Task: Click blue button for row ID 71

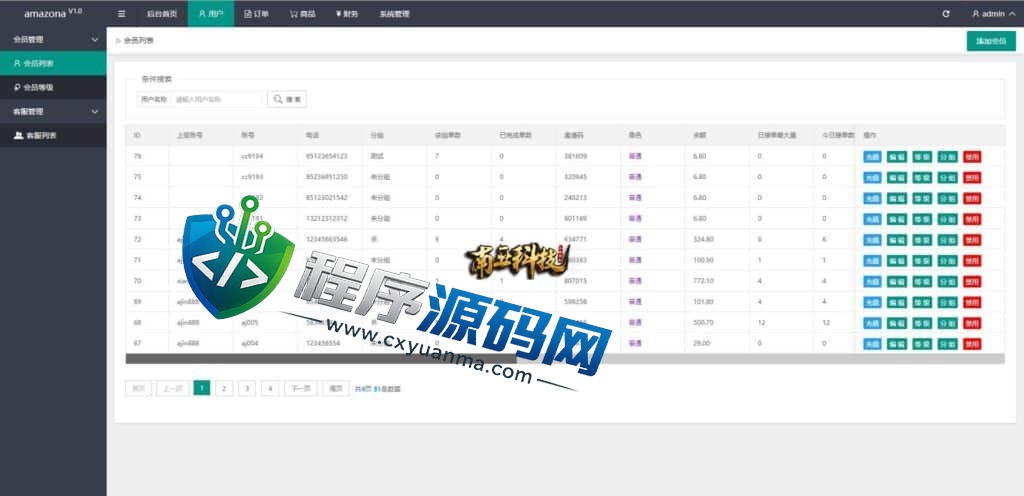Action: [x=872, y=261]
